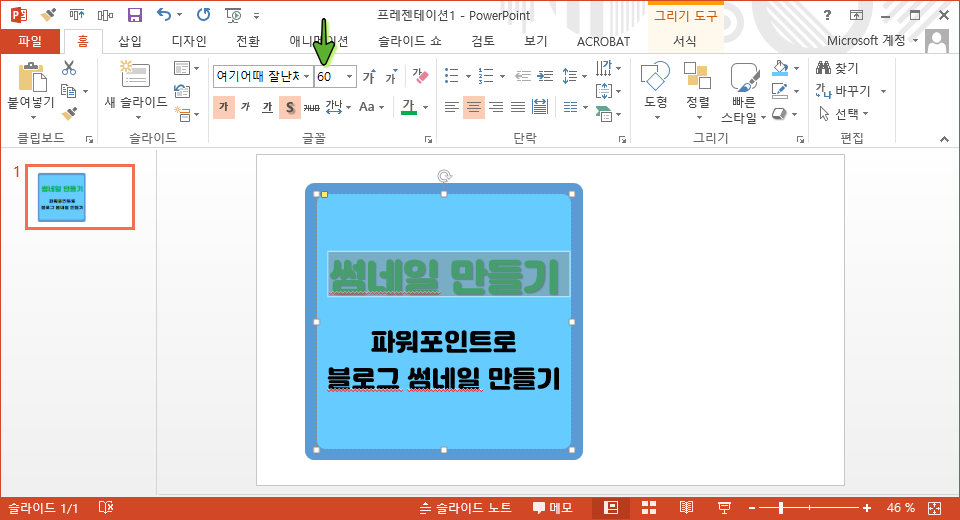Image resolution: width=960 pixels, height=520 pixels.
Task: Open Comments (메모) from the status bar
Action: coord(552,507)
